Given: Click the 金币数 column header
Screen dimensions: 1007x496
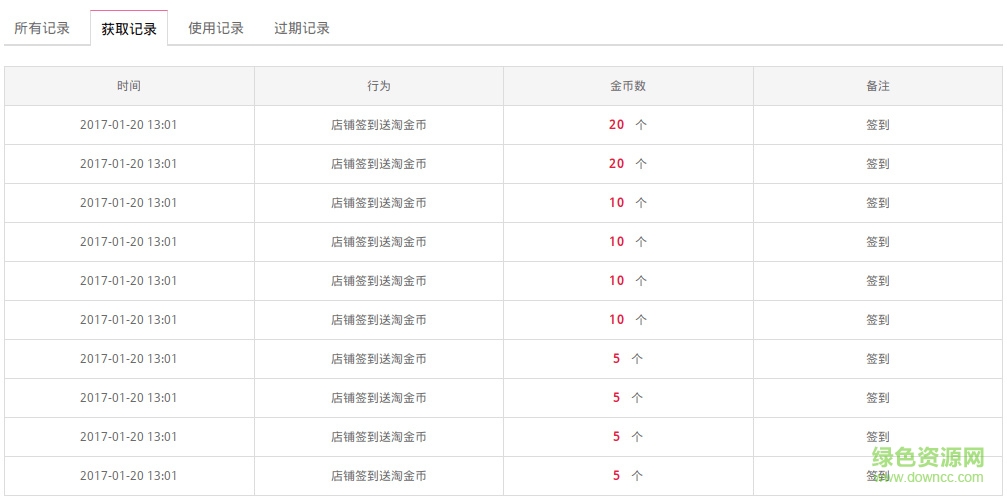Looking at the screenshot, I should (628, 86).
